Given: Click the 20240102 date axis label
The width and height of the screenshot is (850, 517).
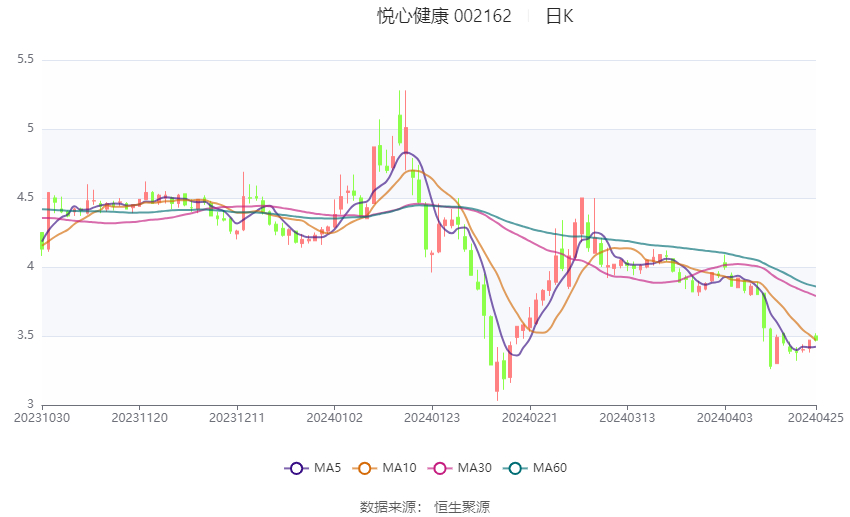Looking at the screenshot, I should point(334,418).
